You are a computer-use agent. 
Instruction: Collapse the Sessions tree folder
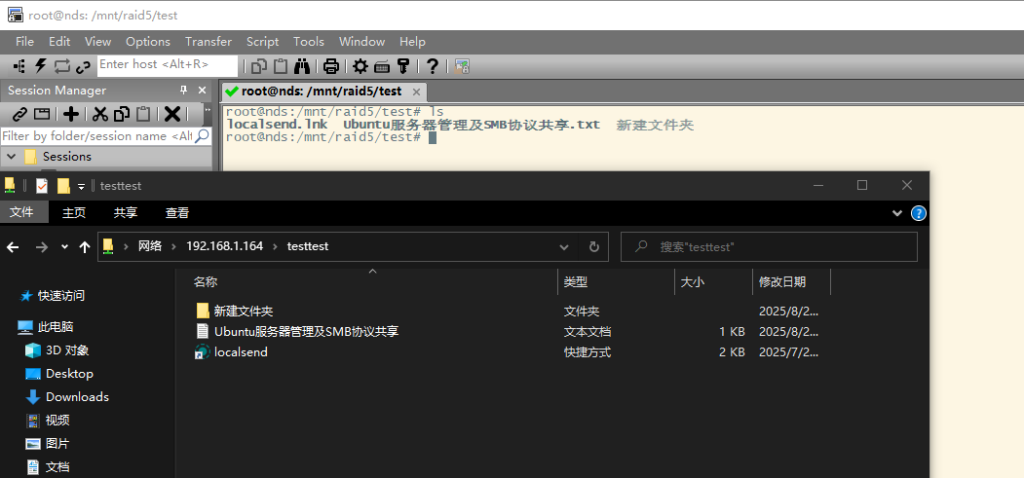pyautogui.click(x=11, y=157)
